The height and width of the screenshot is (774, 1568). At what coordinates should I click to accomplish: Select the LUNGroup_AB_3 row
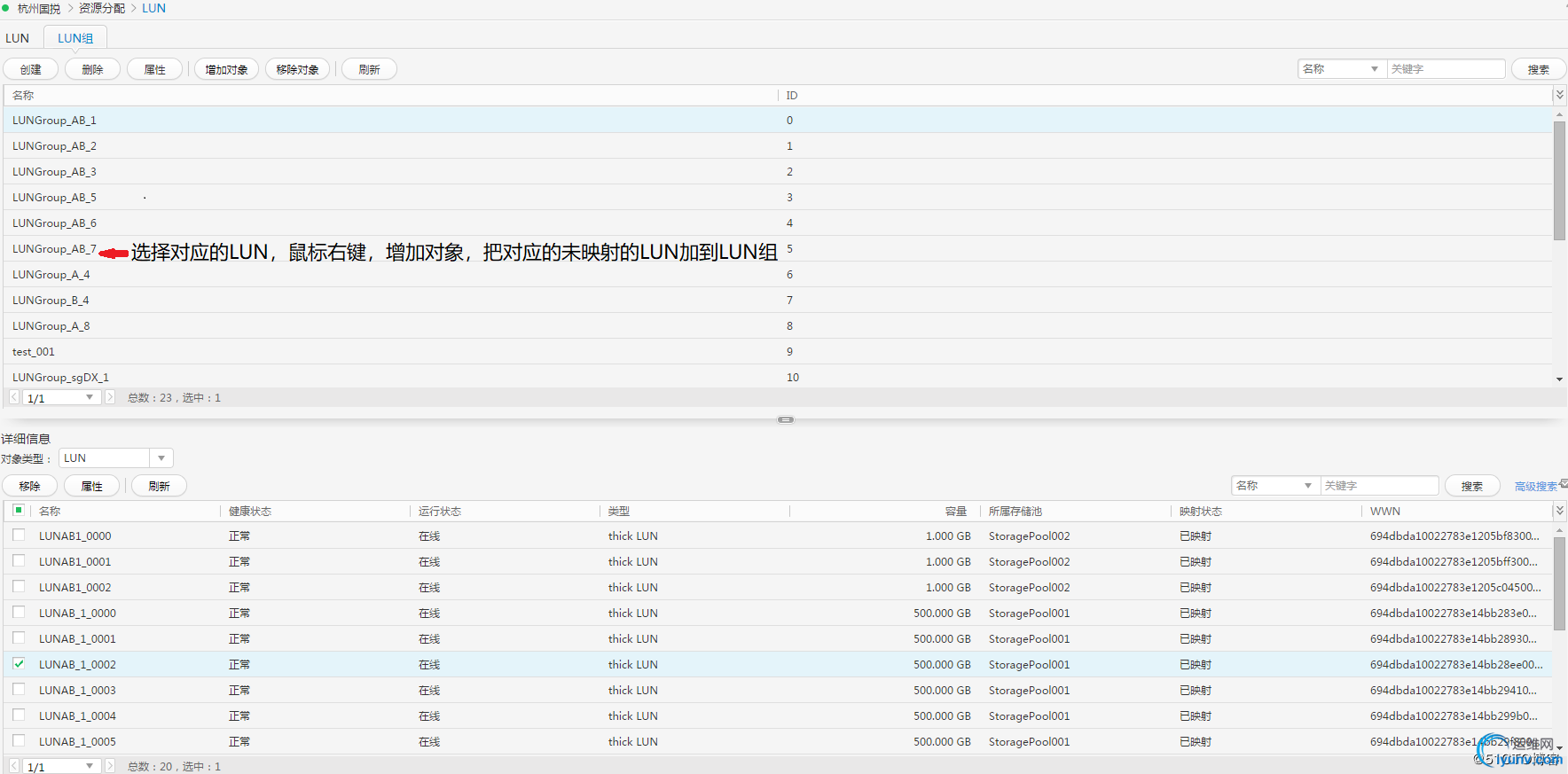pyautogui.click(x=778, y=171)
